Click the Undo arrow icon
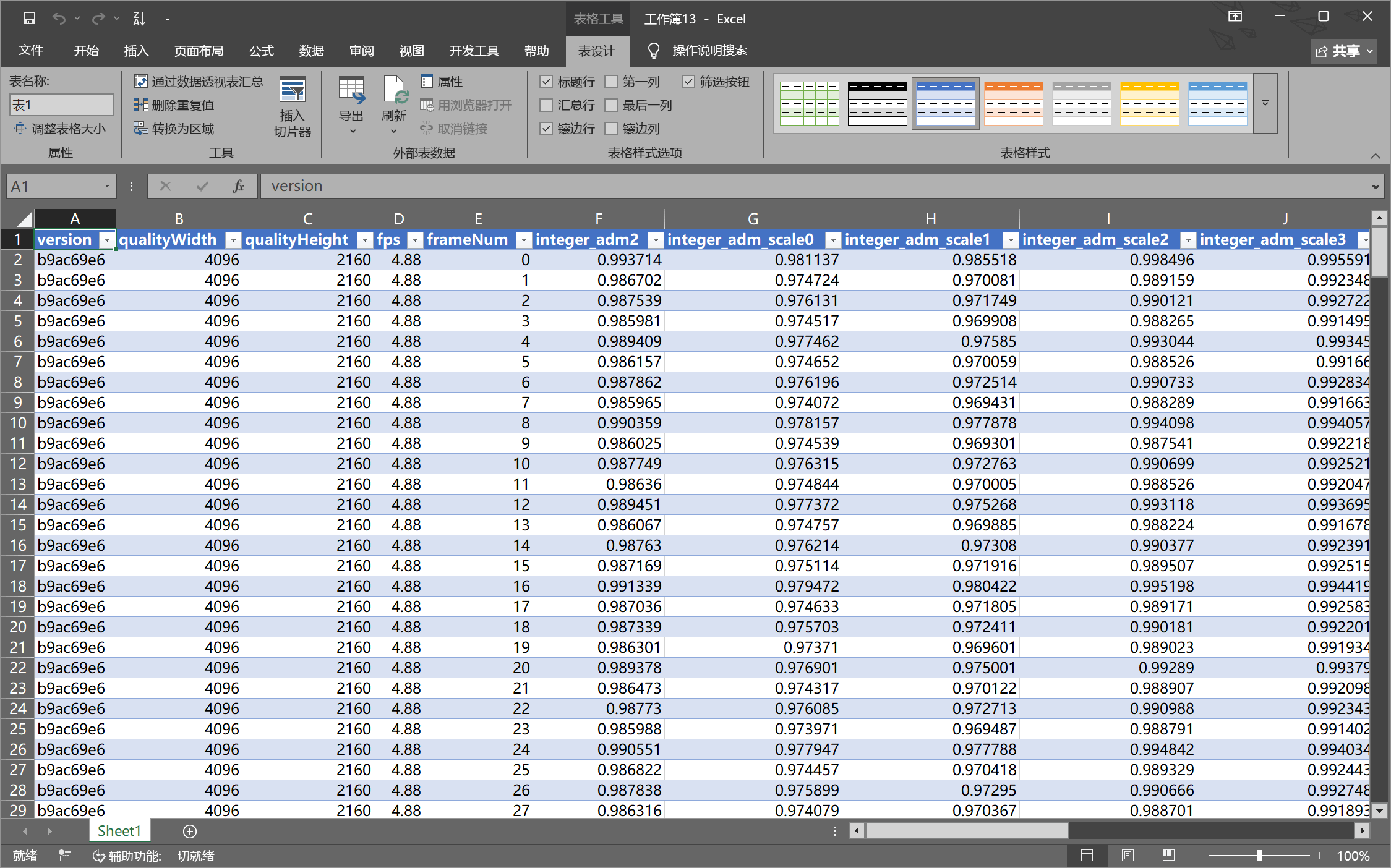The width and height of the screenshot is (1391, 868). point(59,19)
